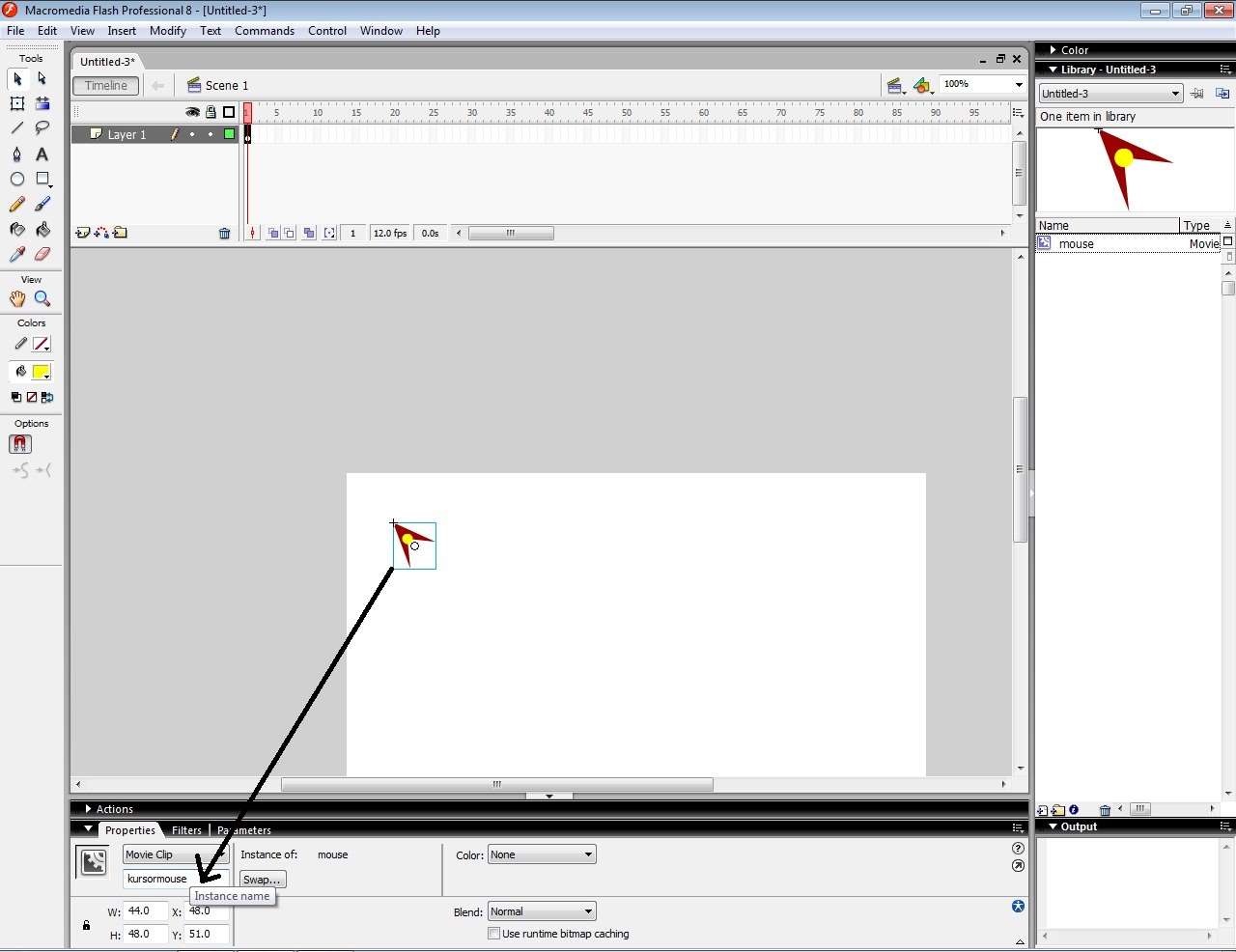
Task: Select the Lasso tool
Action: click(42, 127)
